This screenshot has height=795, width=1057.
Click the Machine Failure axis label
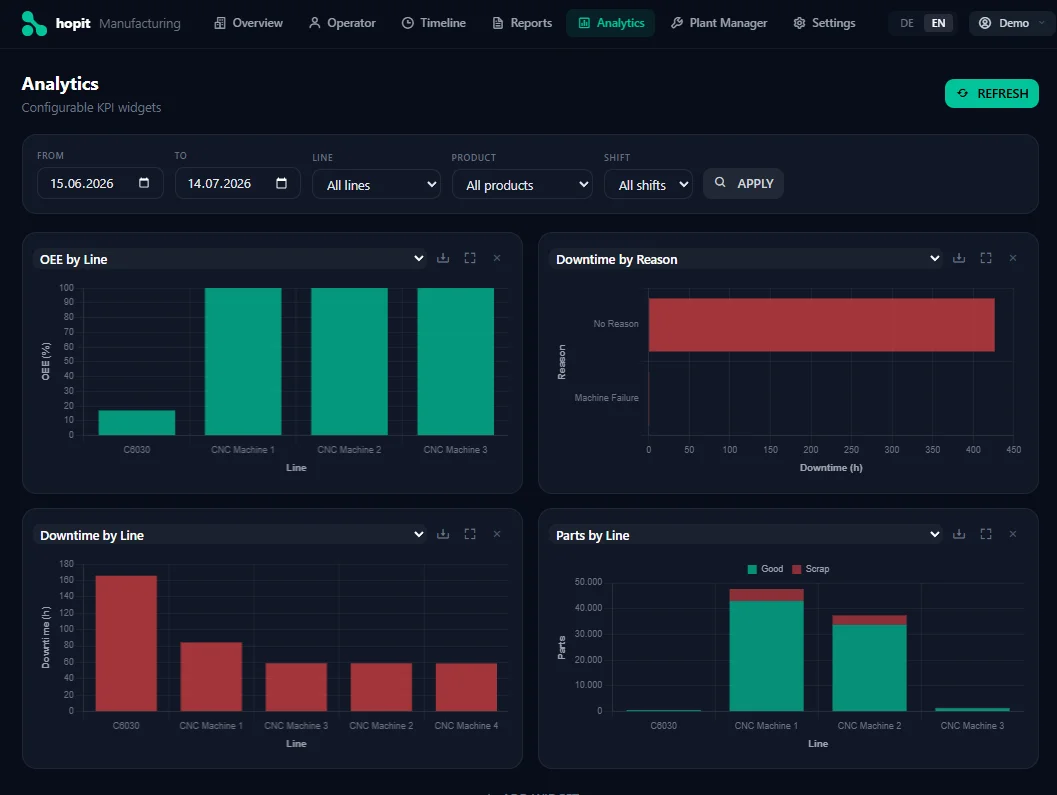(x=606, y=398)
